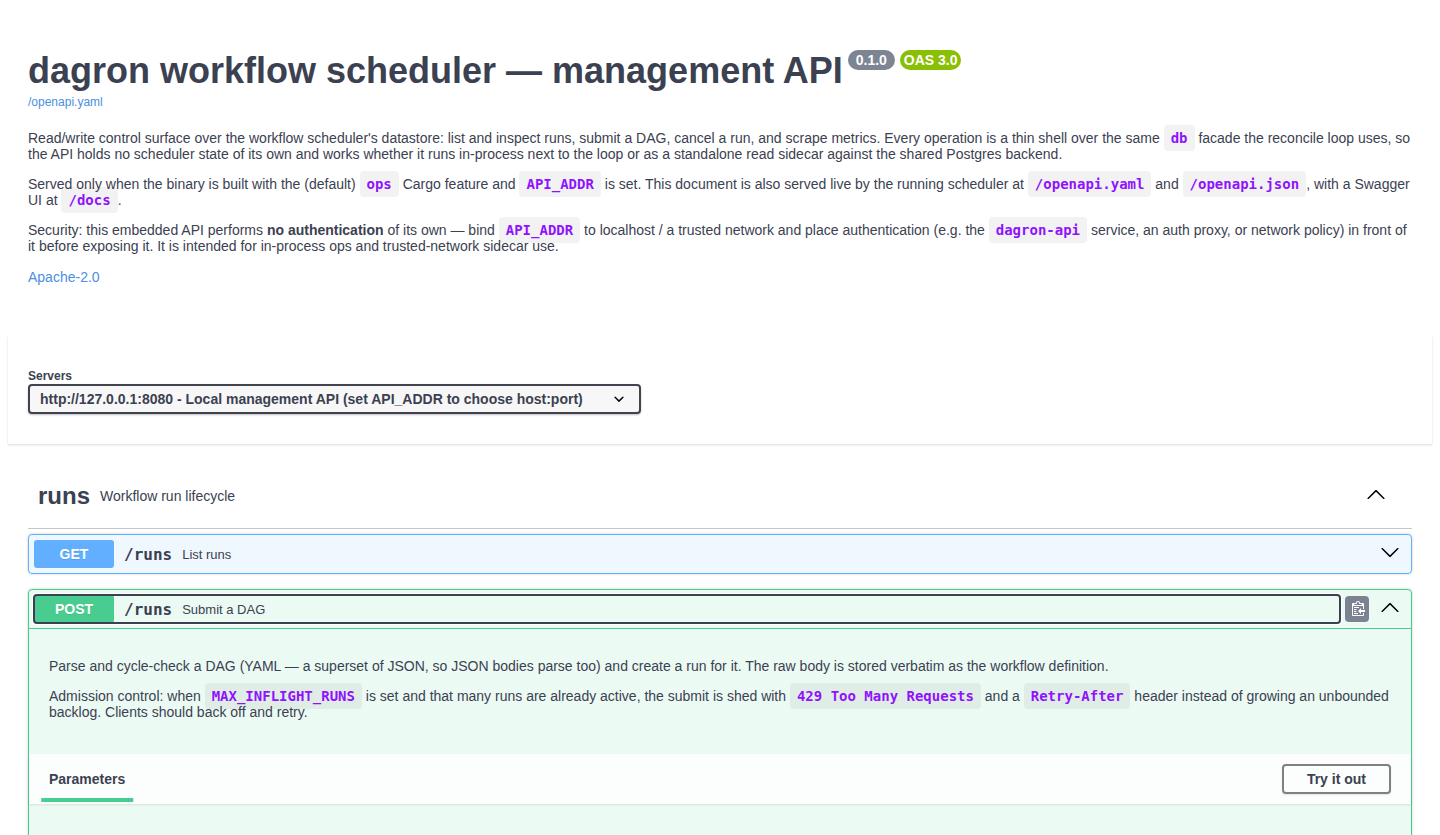The image size is (1440, 835).
Task: Click the Servers label
Action: click(50, 376)
